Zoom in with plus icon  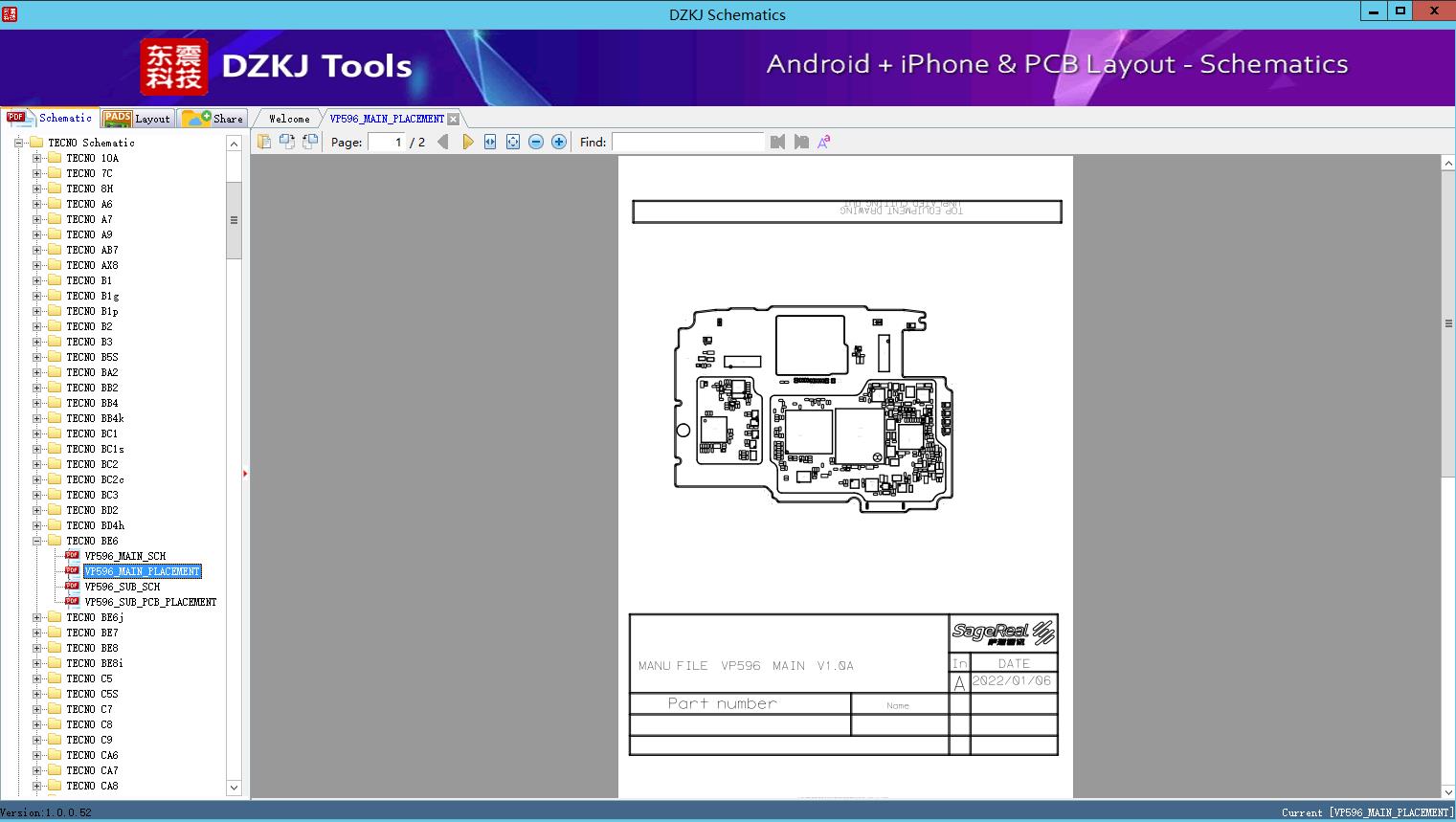pos(559,142)
